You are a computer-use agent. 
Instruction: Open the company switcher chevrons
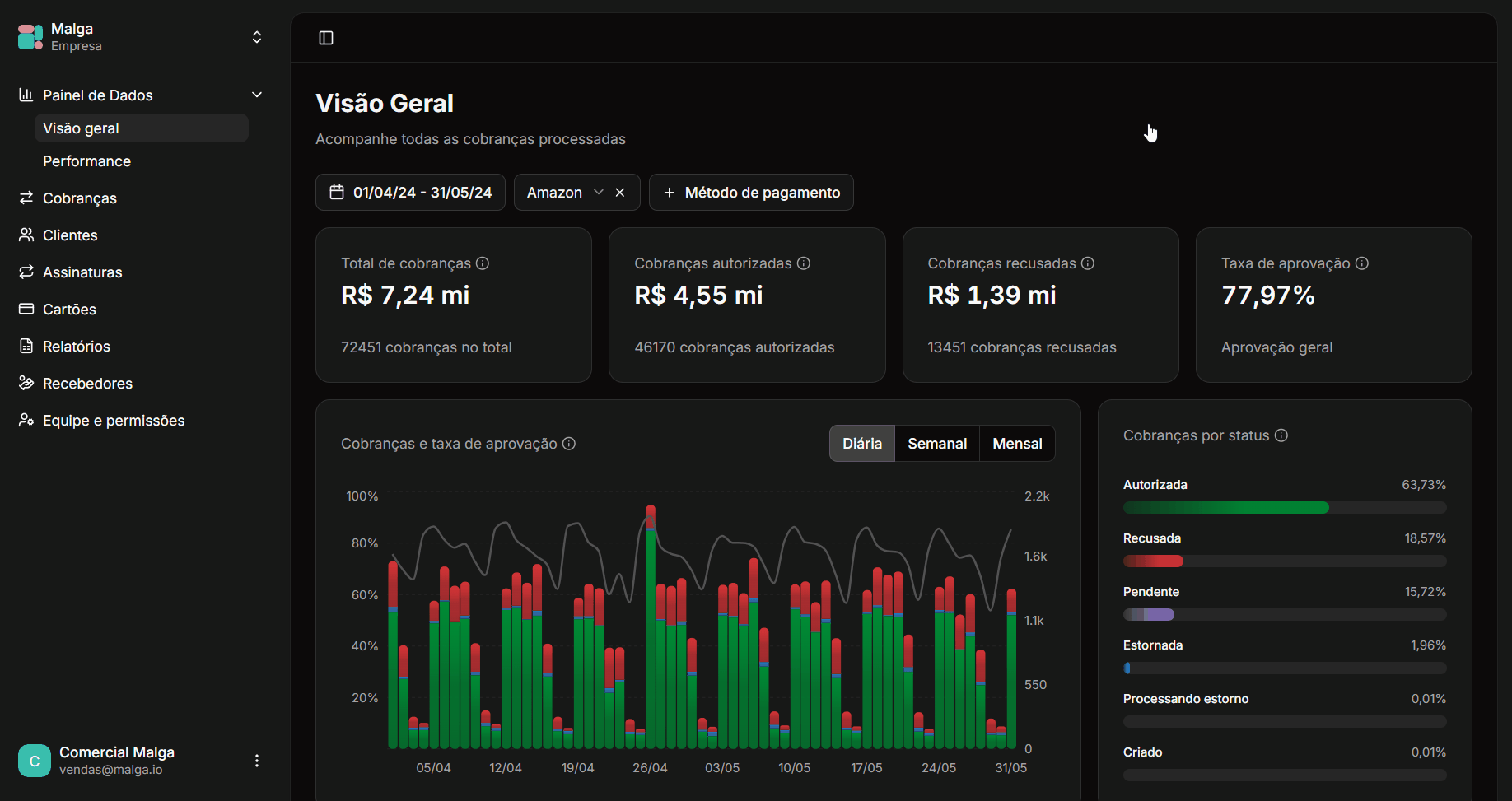coord(257,37)
